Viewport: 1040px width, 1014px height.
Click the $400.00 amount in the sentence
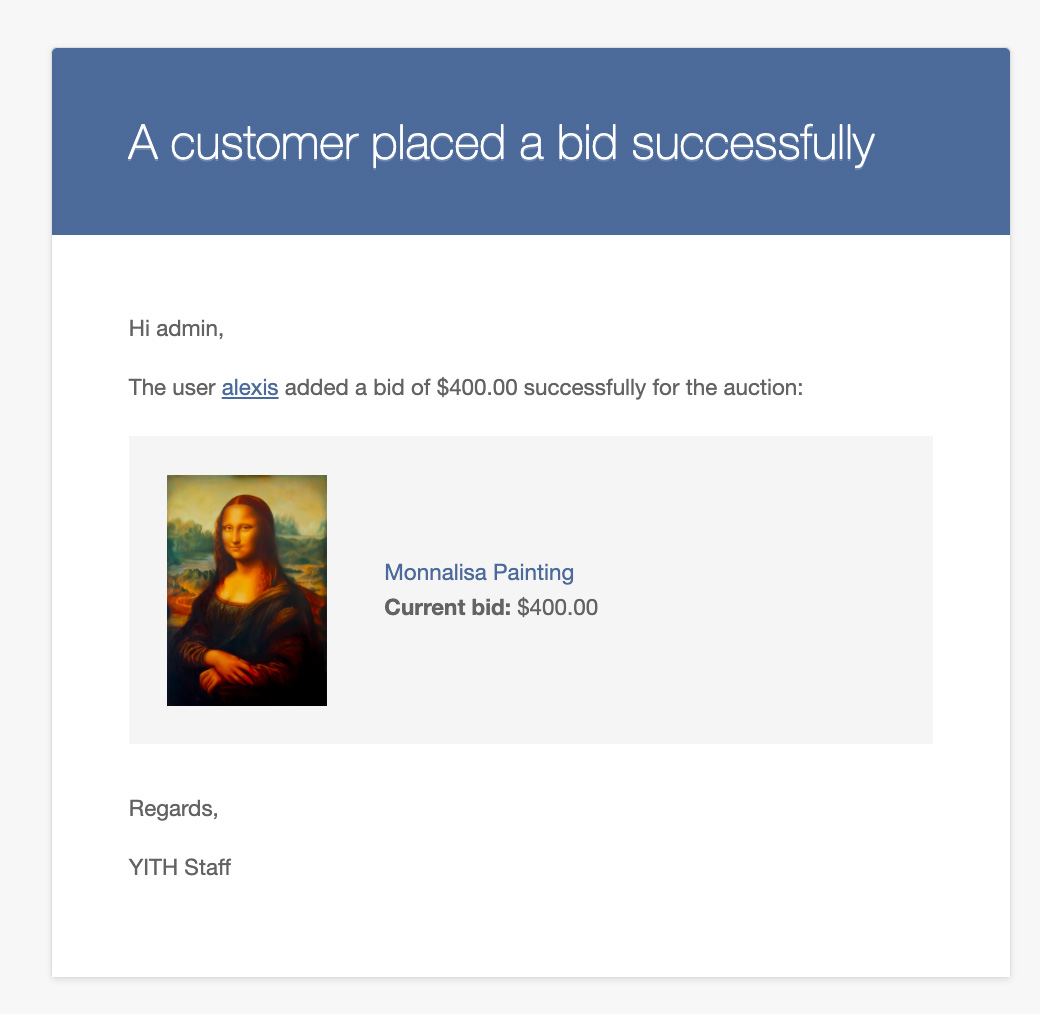pos(477,387)
